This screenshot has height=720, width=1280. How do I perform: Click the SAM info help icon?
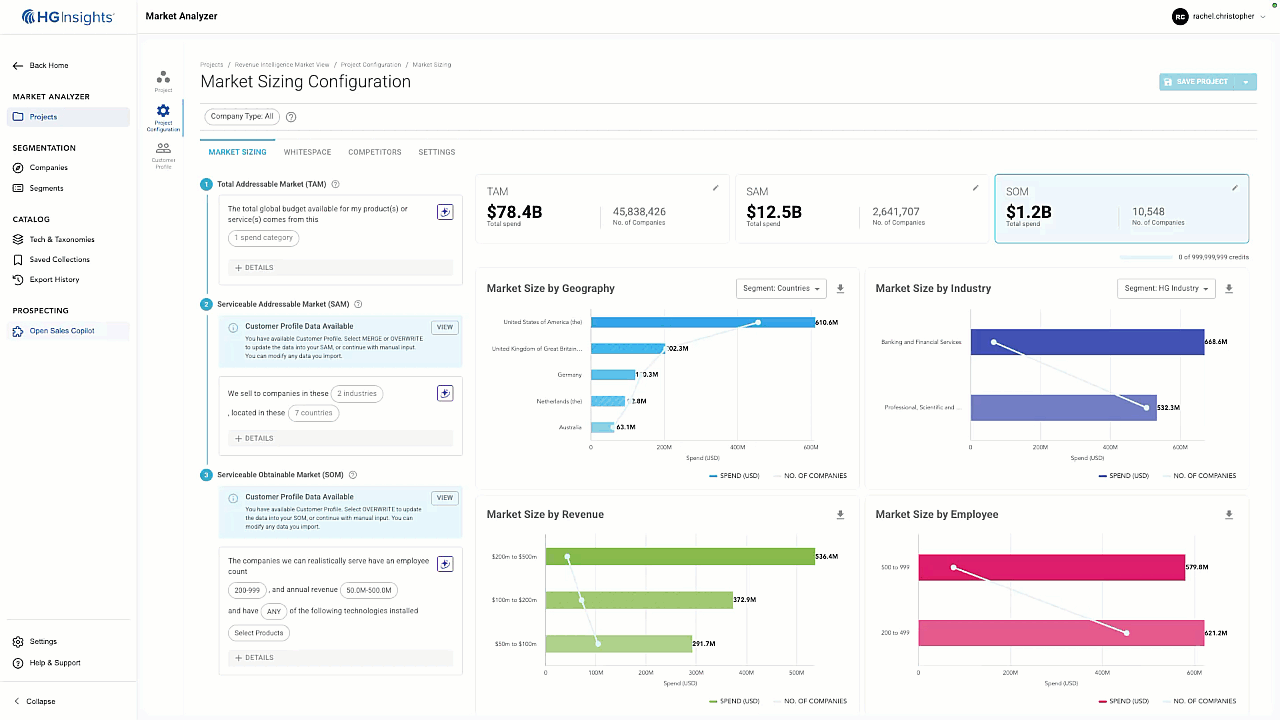click(358, 304)
